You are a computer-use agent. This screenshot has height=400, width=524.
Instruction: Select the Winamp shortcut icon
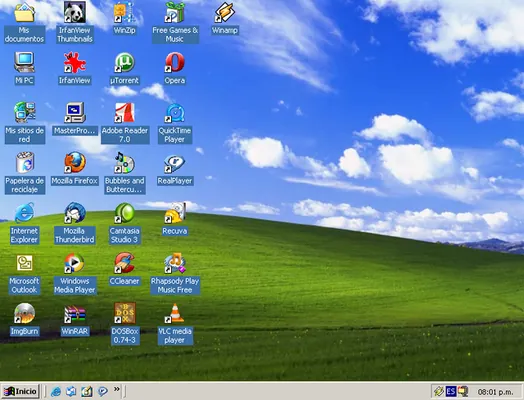(225, 12)
